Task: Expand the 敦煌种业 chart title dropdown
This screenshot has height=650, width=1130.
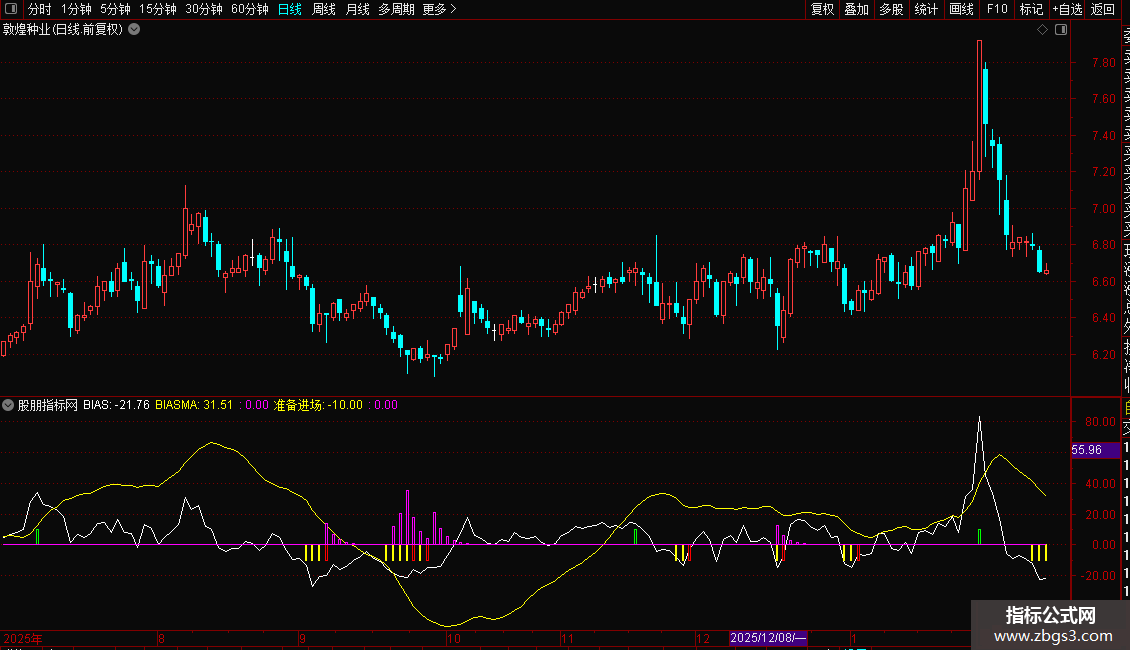Action: tap(134, 29)
